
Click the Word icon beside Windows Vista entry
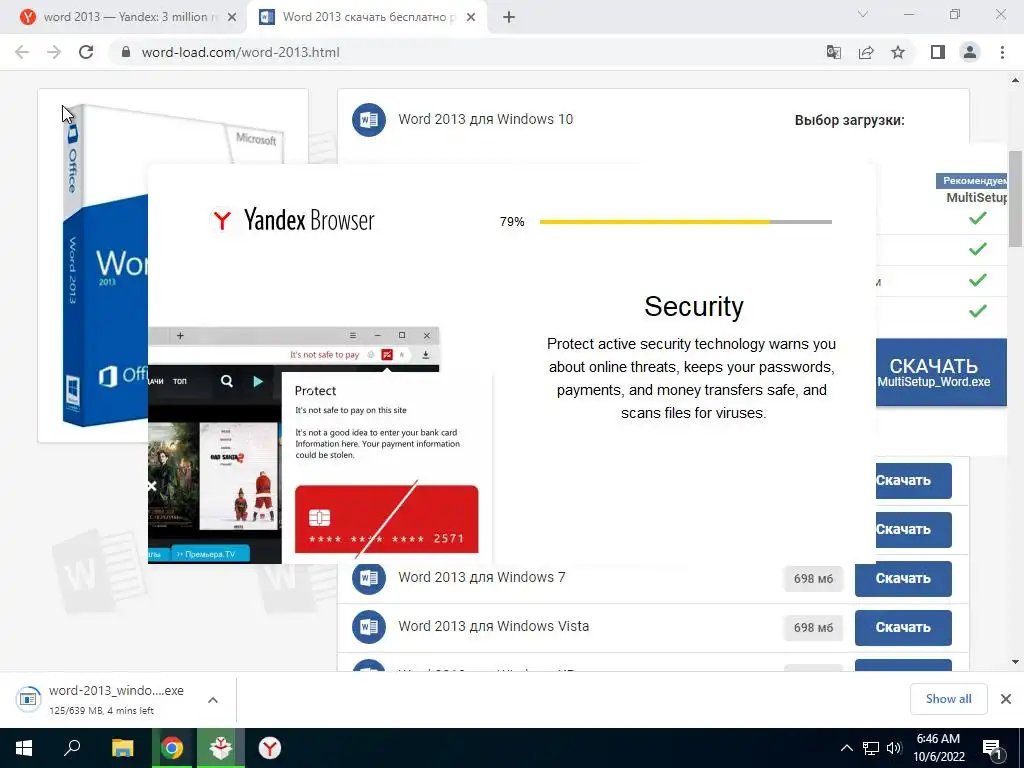pos(369,627)
